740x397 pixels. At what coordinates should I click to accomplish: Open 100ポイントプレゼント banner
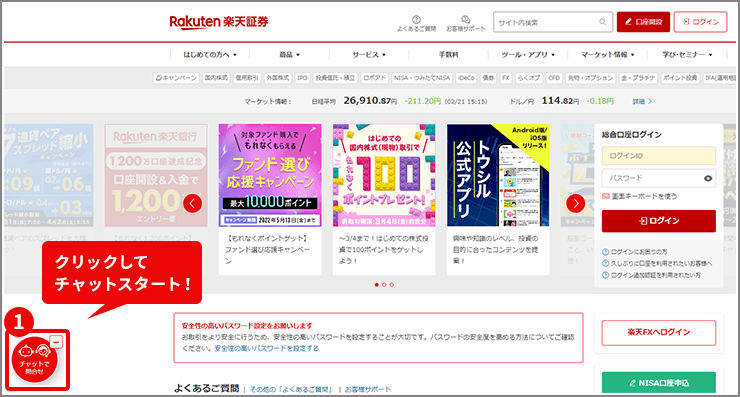pos(384,199)
